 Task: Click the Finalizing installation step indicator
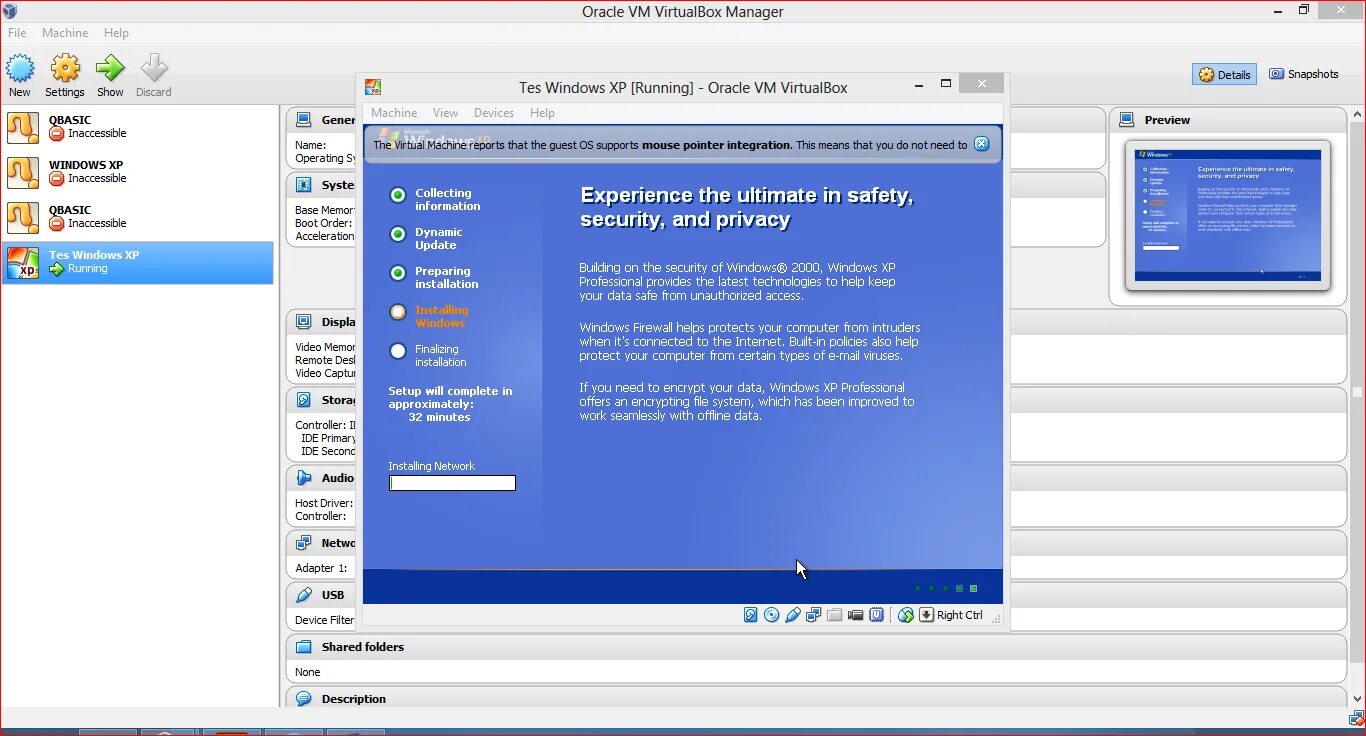pyautogui.click(x=398, y=351)
